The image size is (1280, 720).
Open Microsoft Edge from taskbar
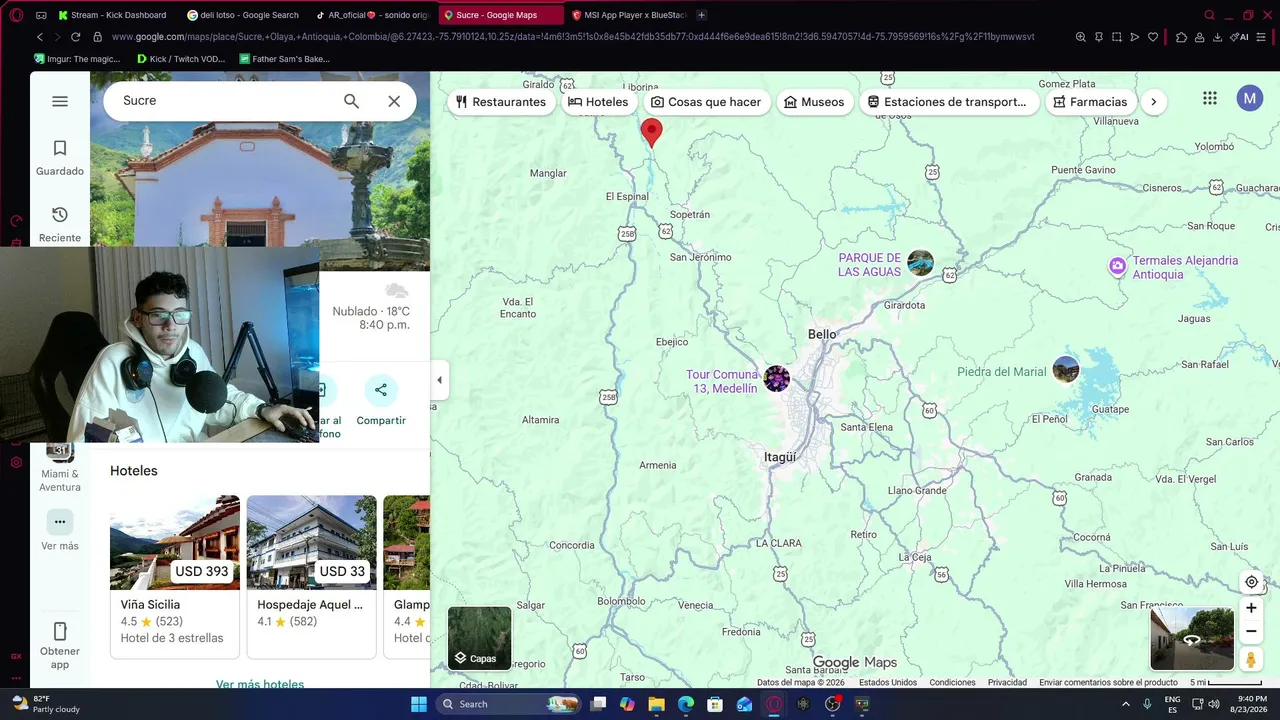coord(686,704)
